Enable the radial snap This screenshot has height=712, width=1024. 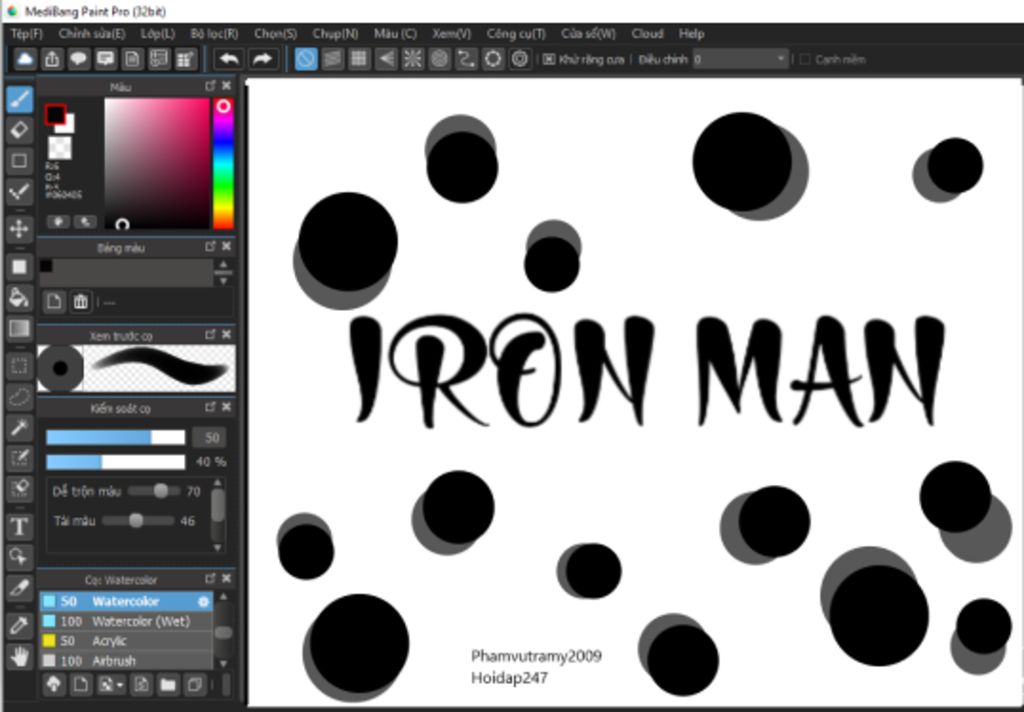pyautogui.click(x=413, y=59)
